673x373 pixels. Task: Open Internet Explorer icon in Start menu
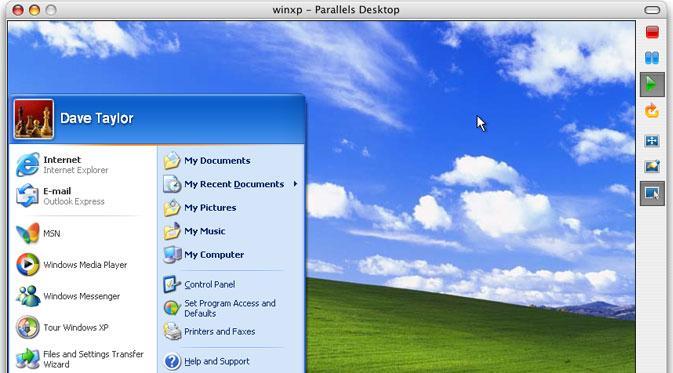click(x=27, y=164)
